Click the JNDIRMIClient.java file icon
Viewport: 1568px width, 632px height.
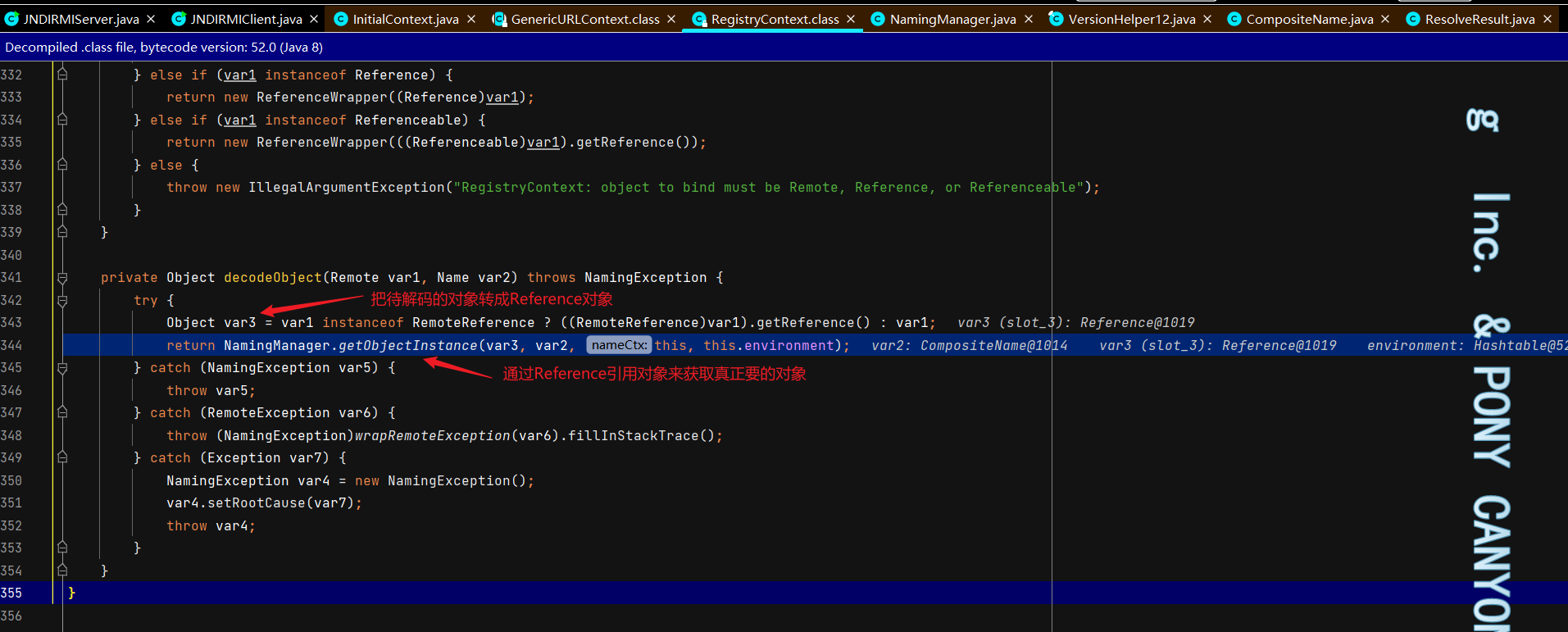(179, 19)
